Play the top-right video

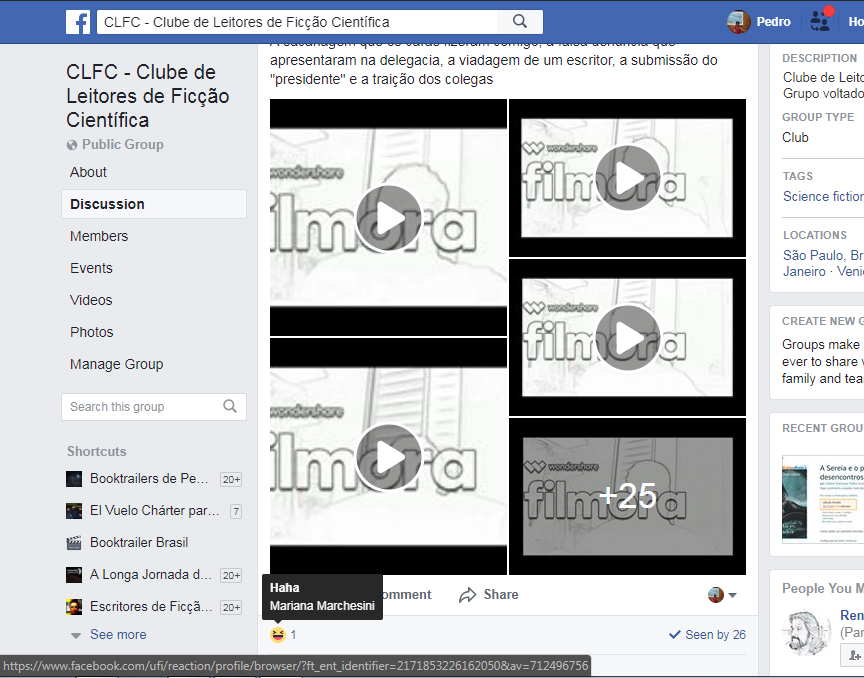(x=628, y=177)
